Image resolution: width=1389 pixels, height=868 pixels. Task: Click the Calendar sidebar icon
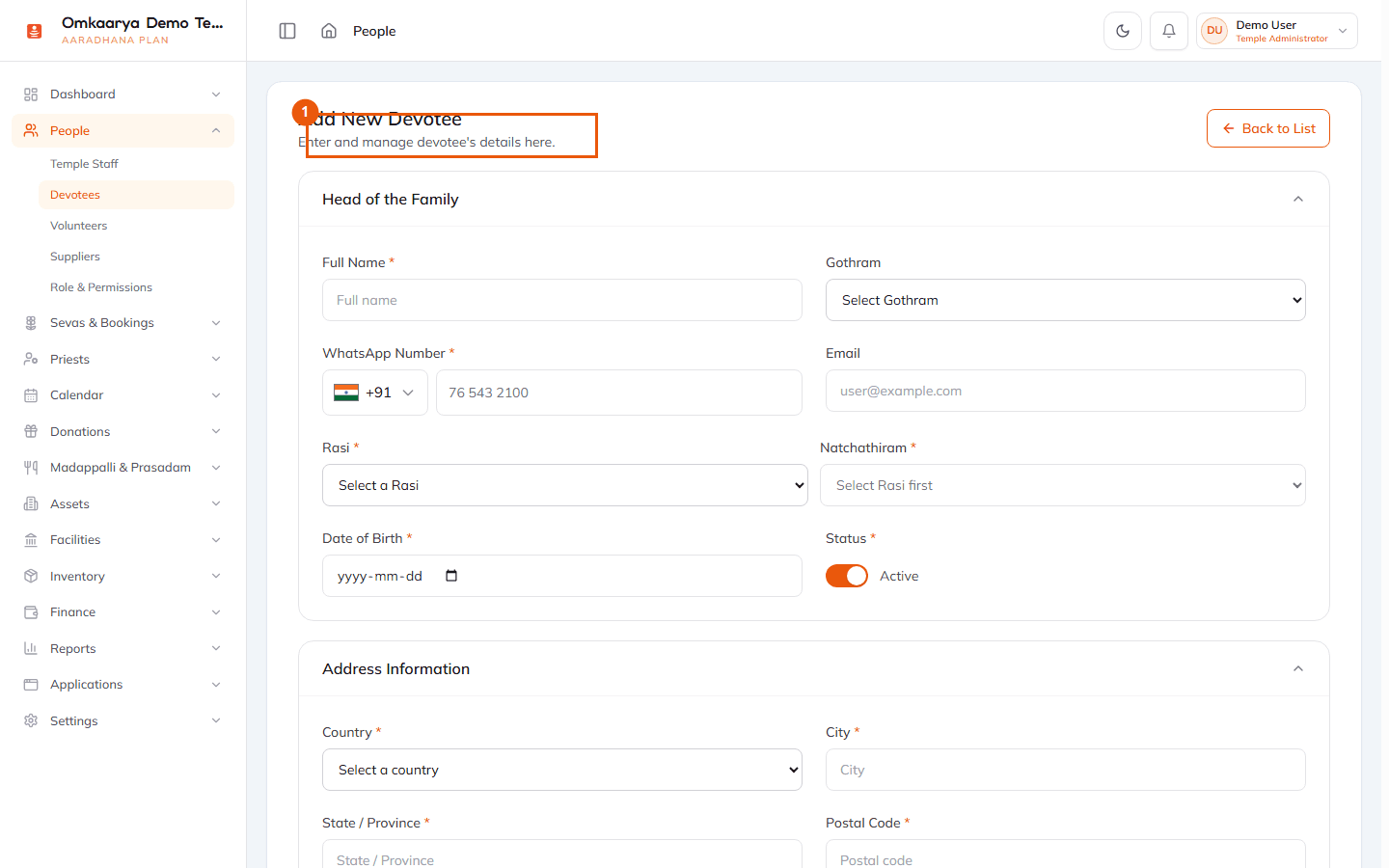click(x=31, y=395)
